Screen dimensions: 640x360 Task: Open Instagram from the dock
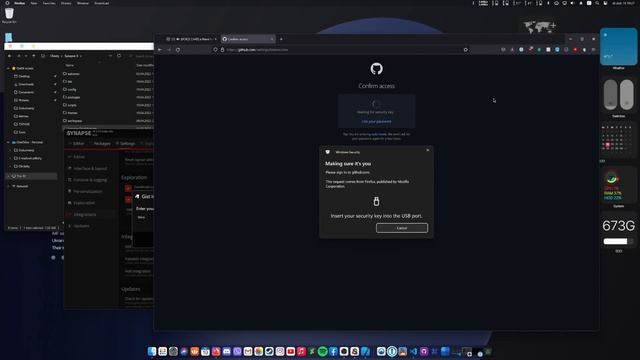point(280,351)
